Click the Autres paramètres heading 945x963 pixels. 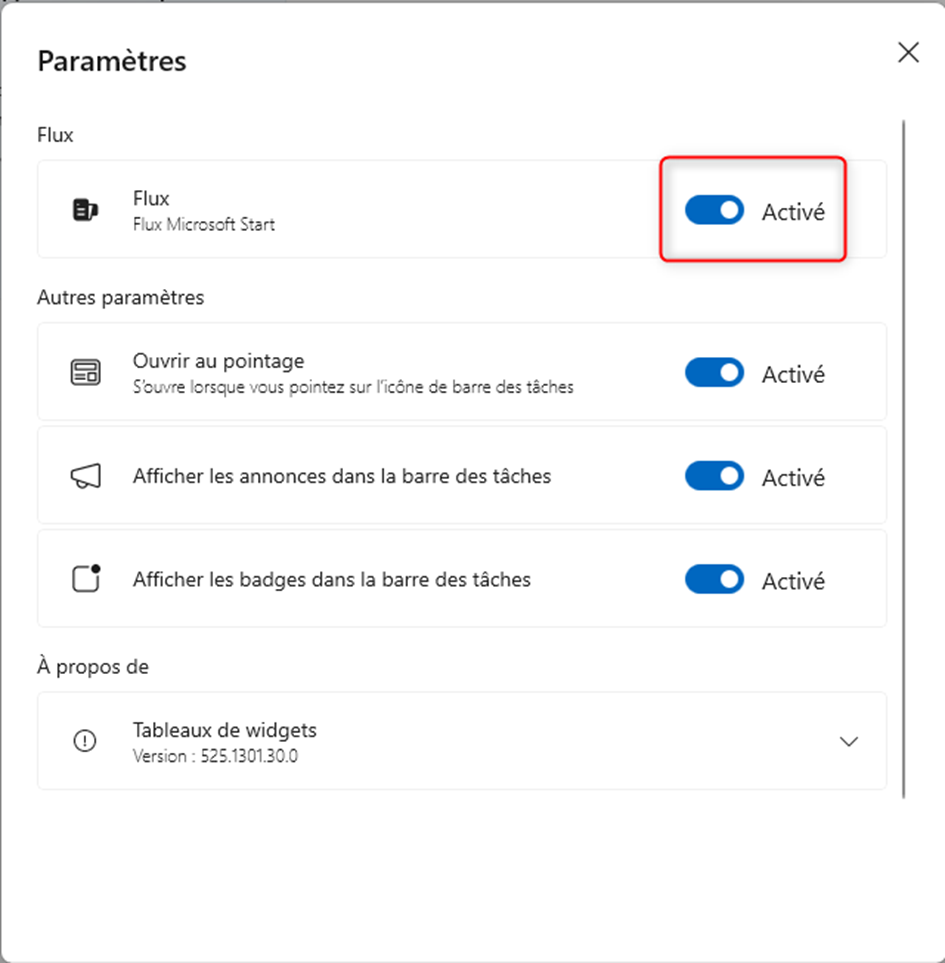click(x=108, y=297)
